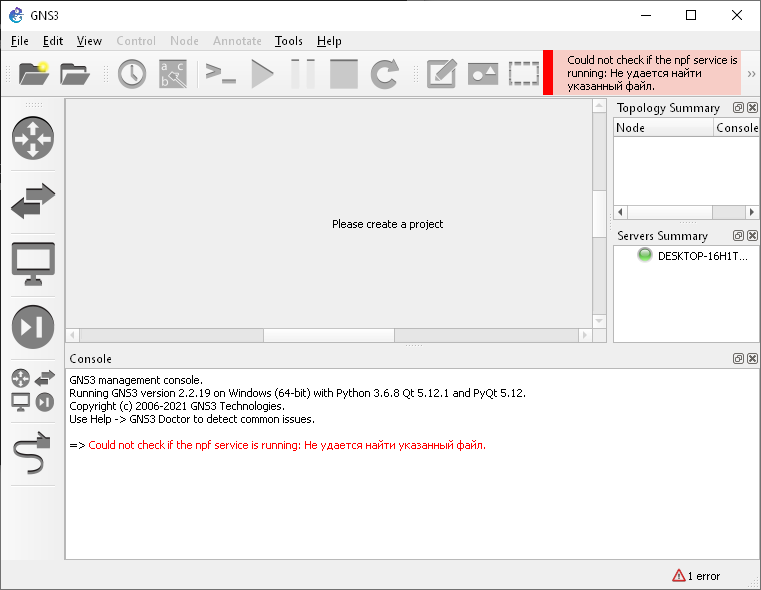Click the 1 error status indicator
The width and height of the screenshot is (761, 590).
[696, 576]
